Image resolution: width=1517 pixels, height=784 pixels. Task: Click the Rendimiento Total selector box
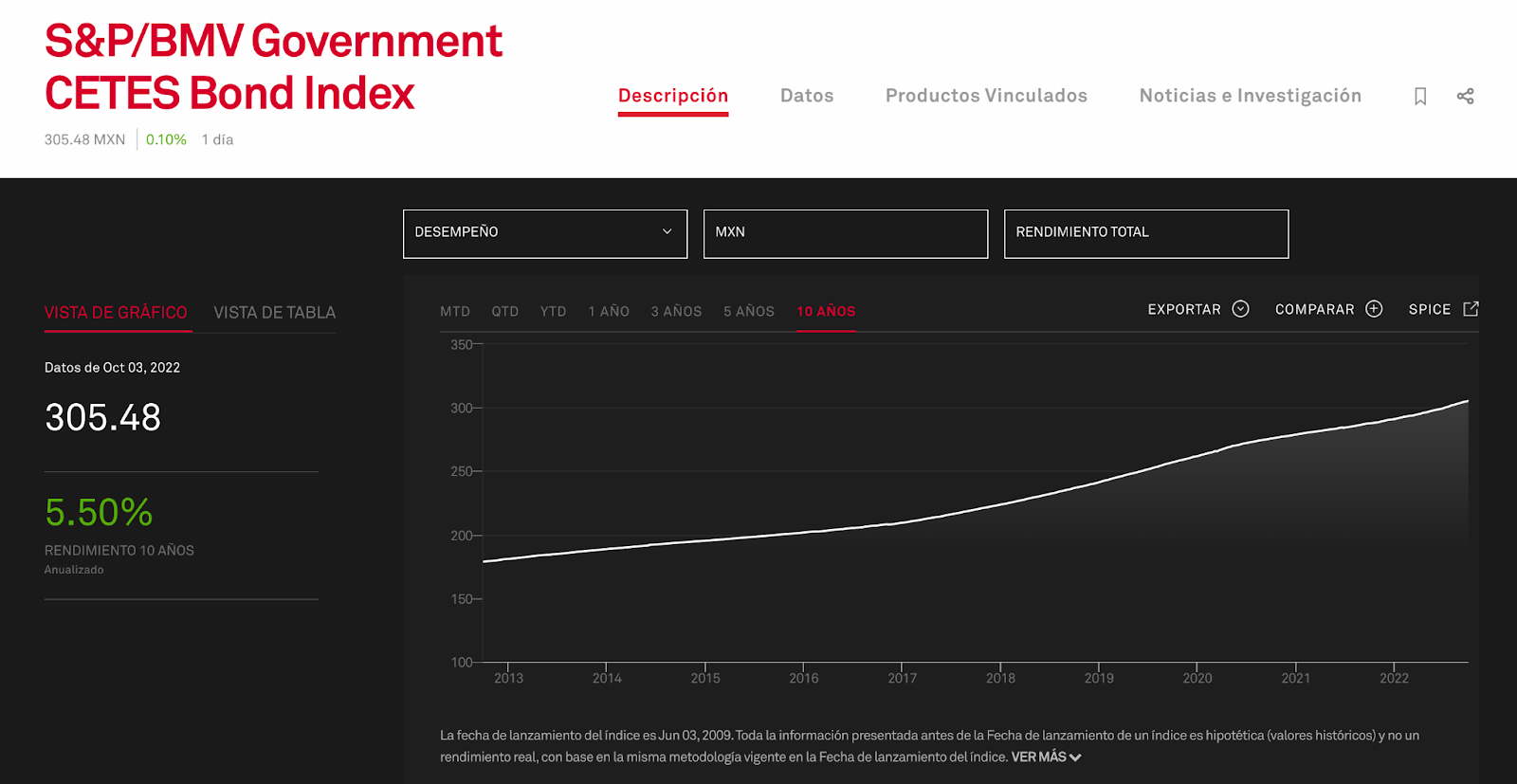(1146, 234)
